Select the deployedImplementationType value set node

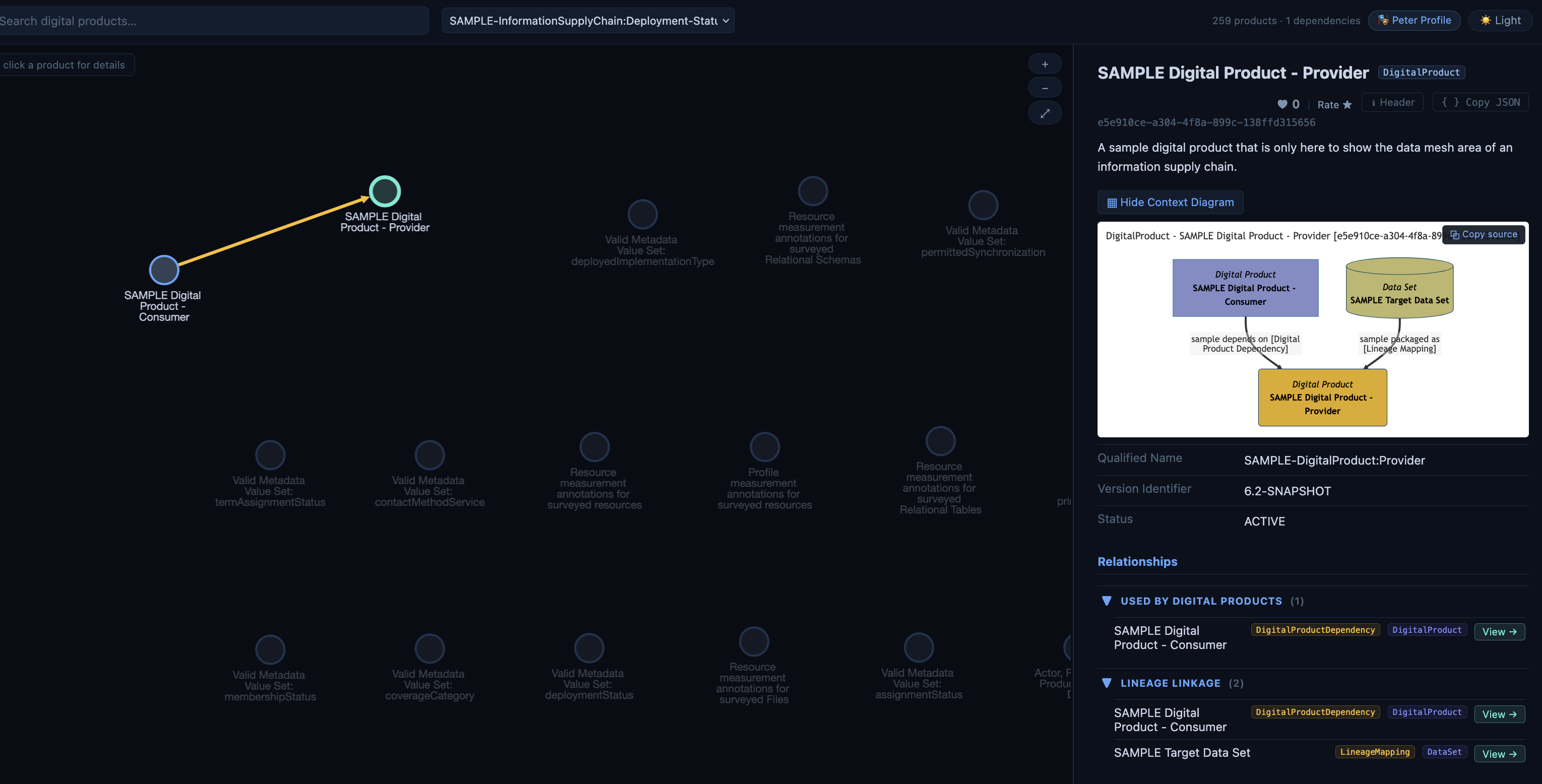click(x=642, y=214)
